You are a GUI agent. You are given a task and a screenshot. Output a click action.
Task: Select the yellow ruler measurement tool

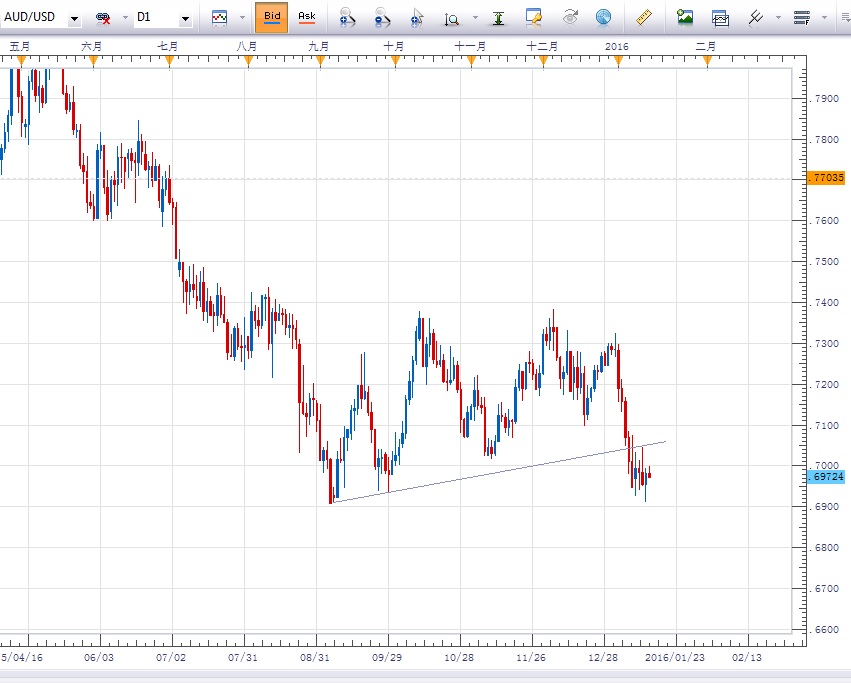pos(644,18)
